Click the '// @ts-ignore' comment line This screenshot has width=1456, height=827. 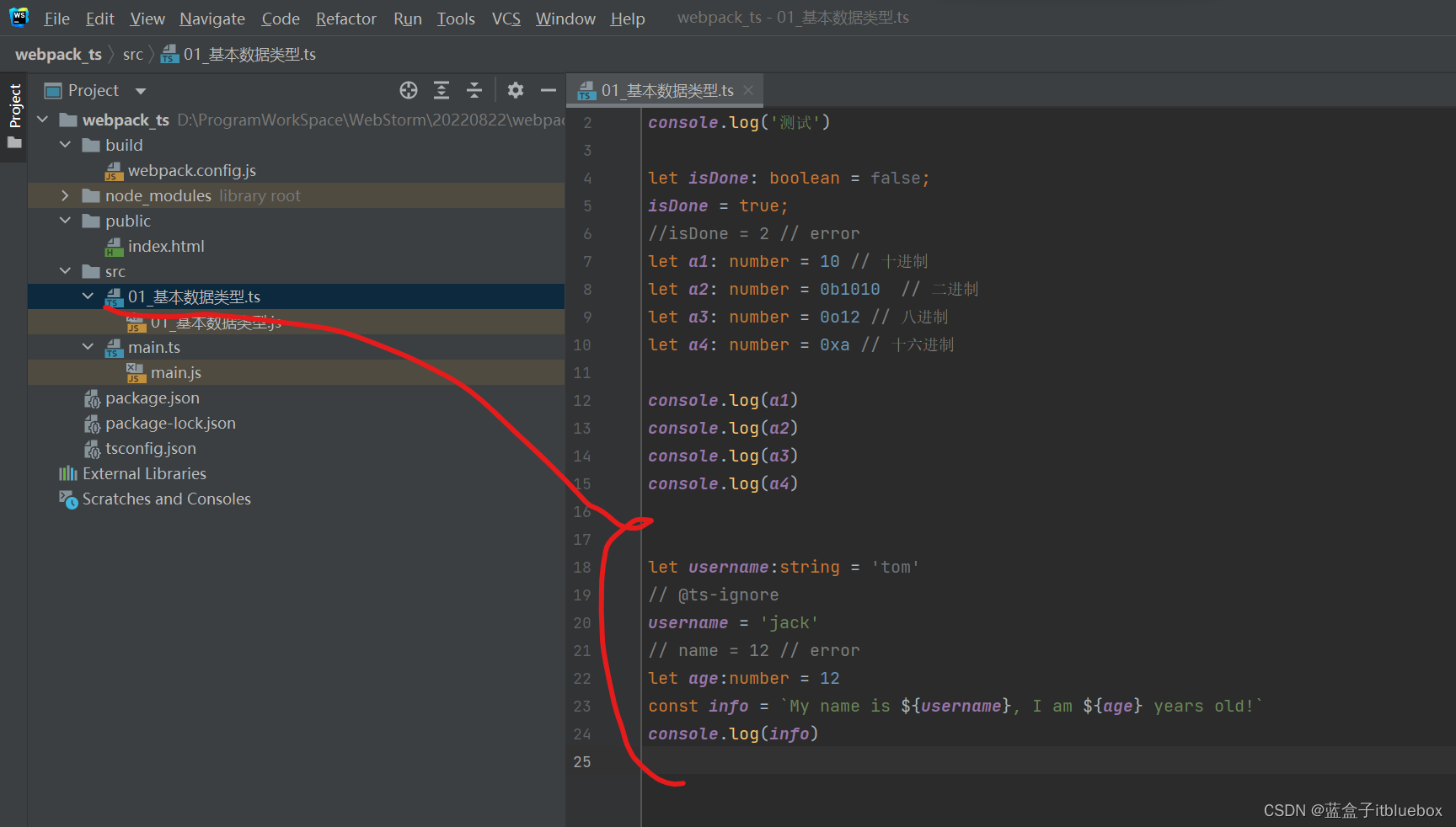[x=714, y=595]
